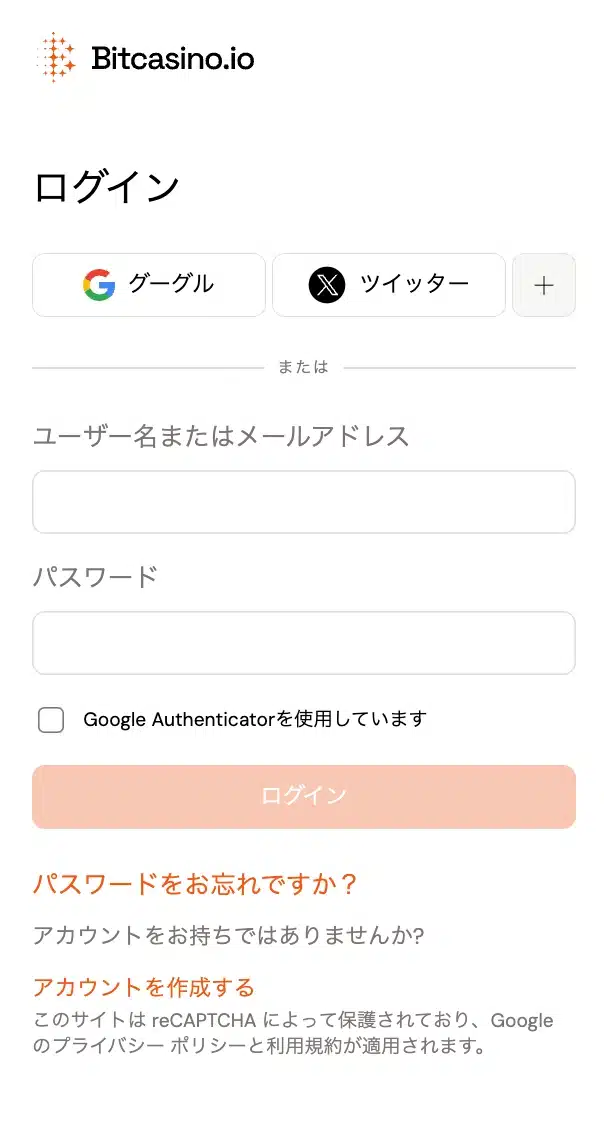Open the アカウントを作成する link

[x=144, y=987]
